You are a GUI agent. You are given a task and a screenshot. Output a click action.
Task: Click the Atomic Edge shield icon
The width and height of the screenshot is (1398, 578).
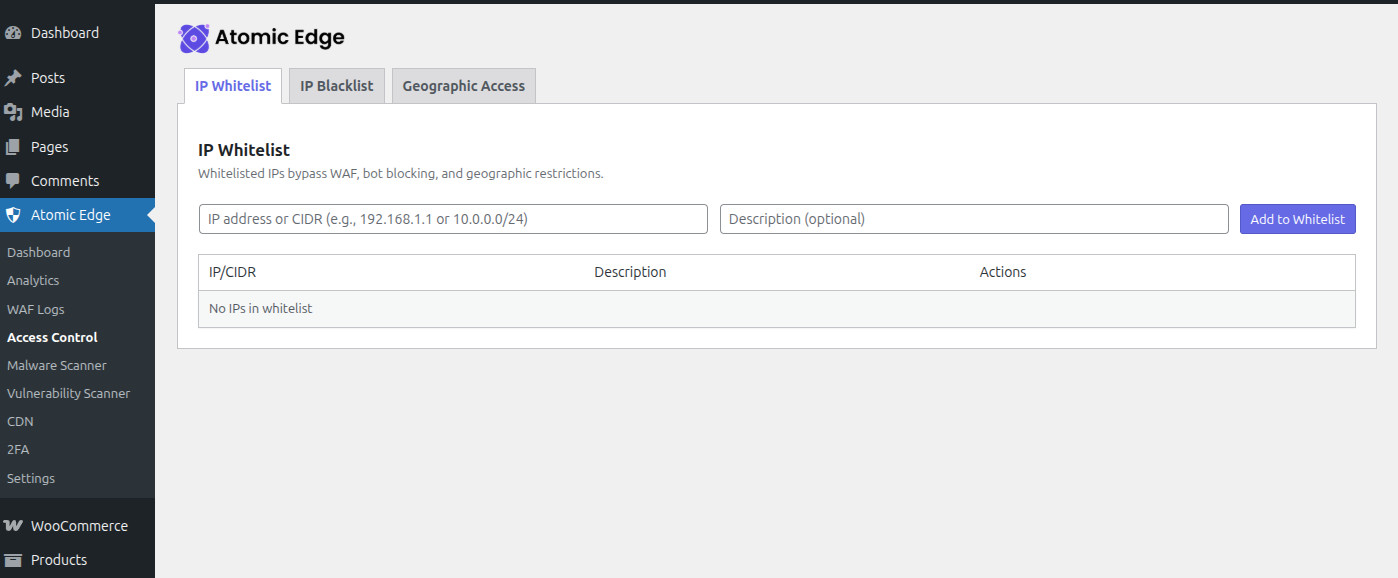coord(13,215)
